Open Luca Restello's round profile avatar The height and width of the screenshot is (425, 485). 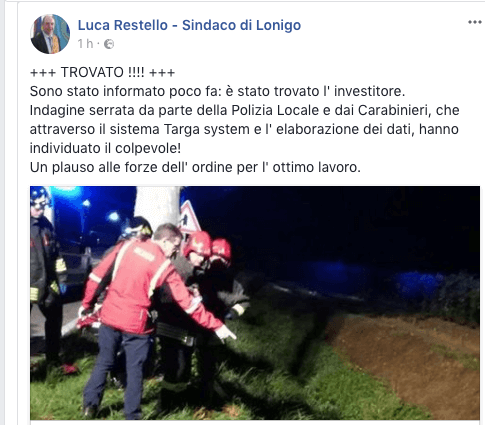pyautogui.click(x=50, y=34)
